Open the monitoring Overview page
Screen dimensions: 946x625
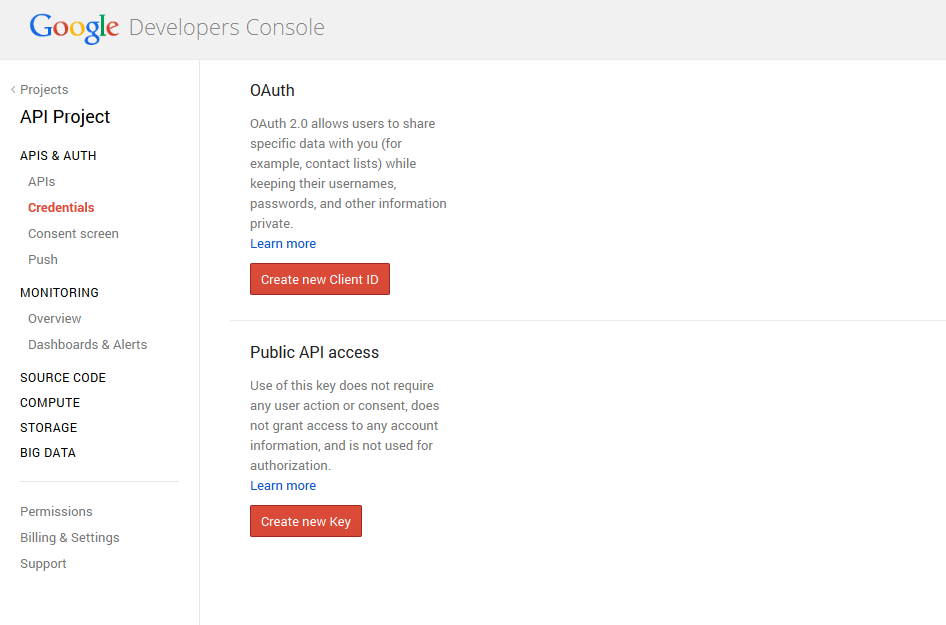pyautogui.click(x=55, y=319)
